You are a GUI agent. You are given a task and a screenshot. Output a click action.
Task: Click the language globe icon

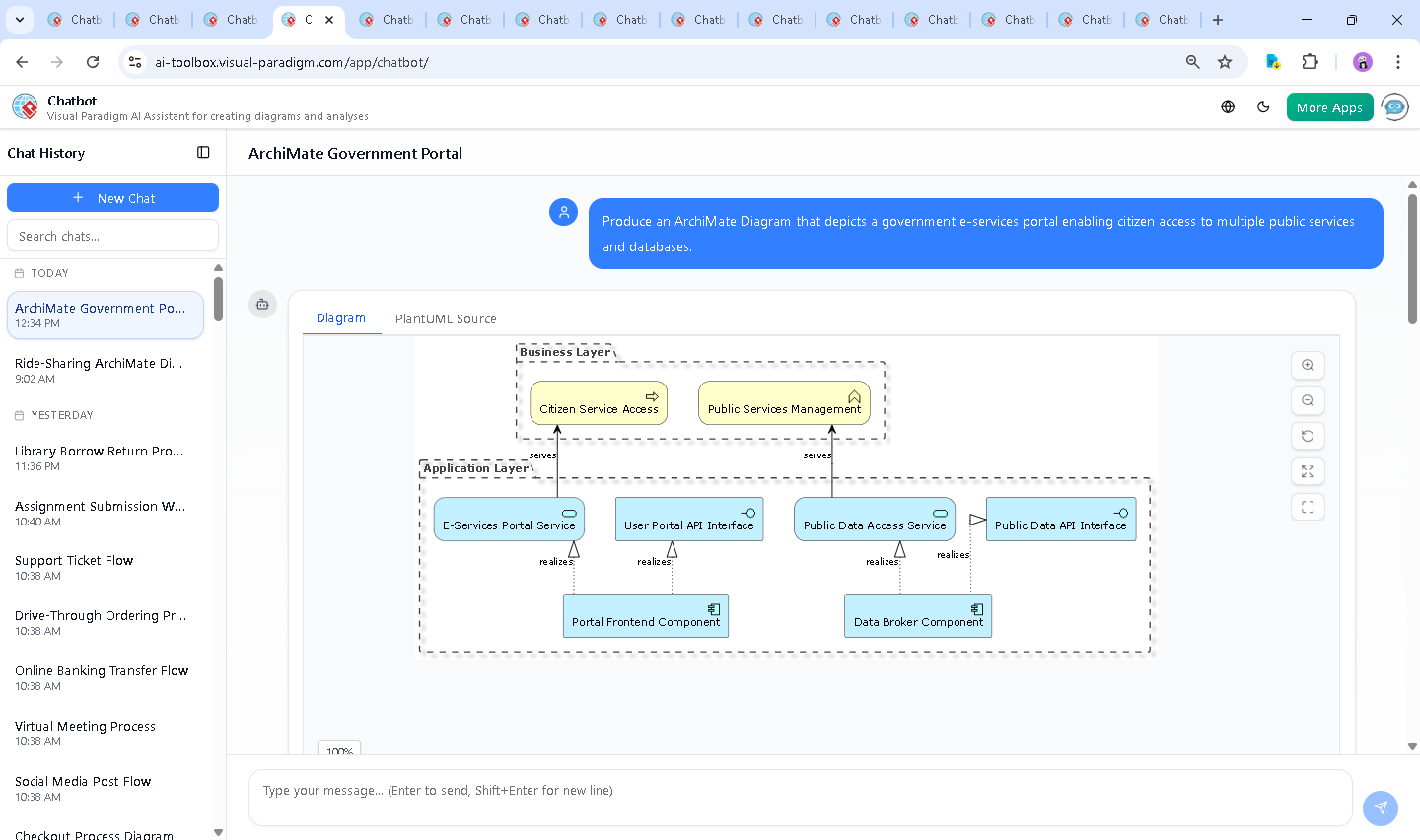(1228, 107)
